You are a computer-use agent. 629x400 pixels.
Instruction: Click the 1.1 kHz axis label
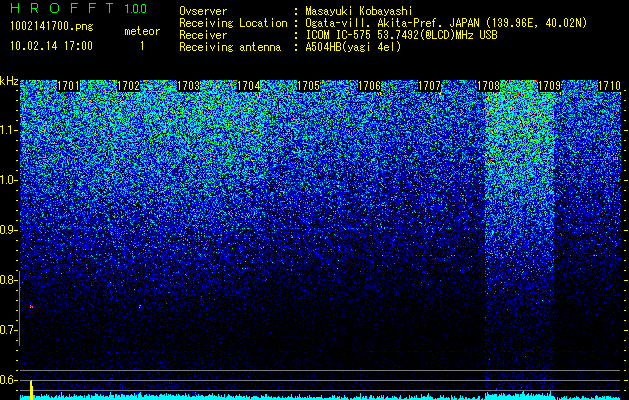[x=9, y=131]
